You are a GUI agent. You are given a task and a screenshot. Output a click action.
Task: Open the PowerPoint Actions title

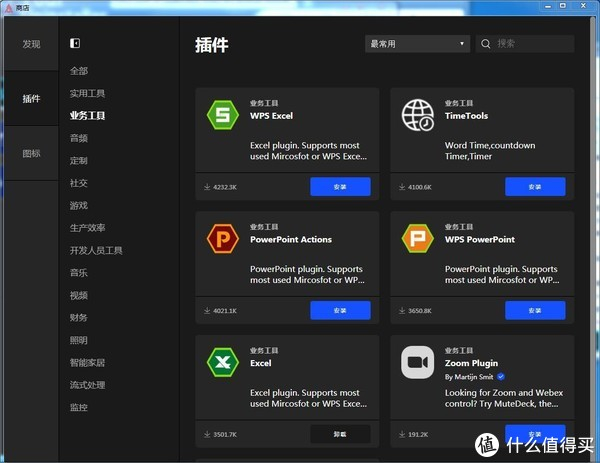291,240
